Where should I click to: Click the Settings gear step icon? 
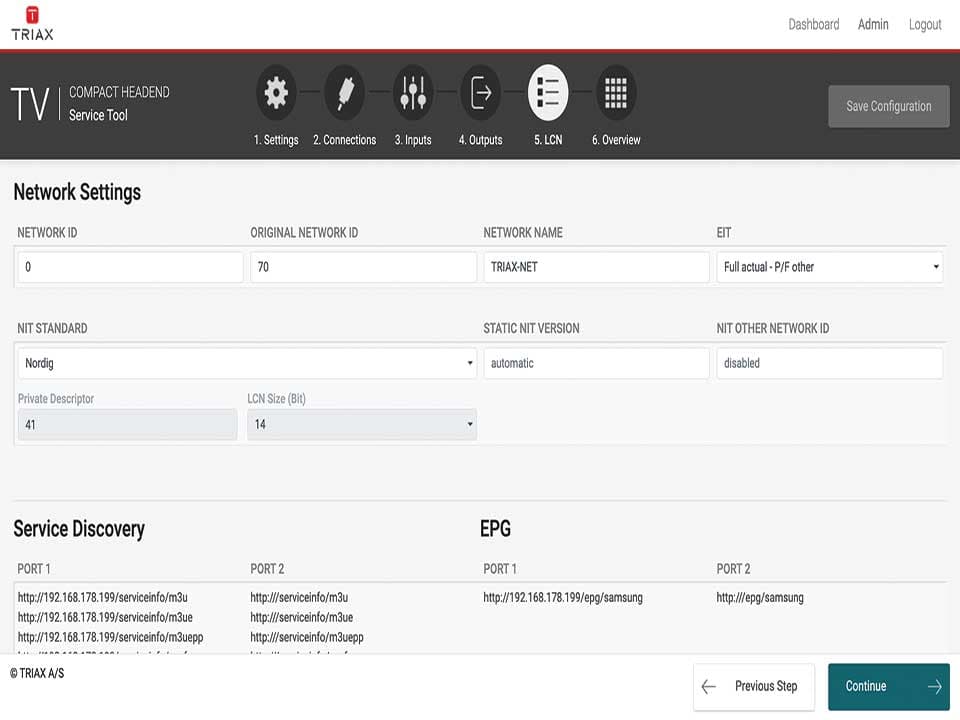pos(276,93)
